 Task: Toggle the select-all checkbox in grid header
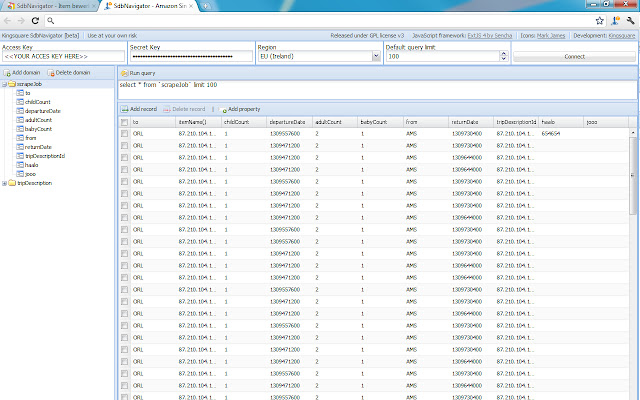[124, 121]
